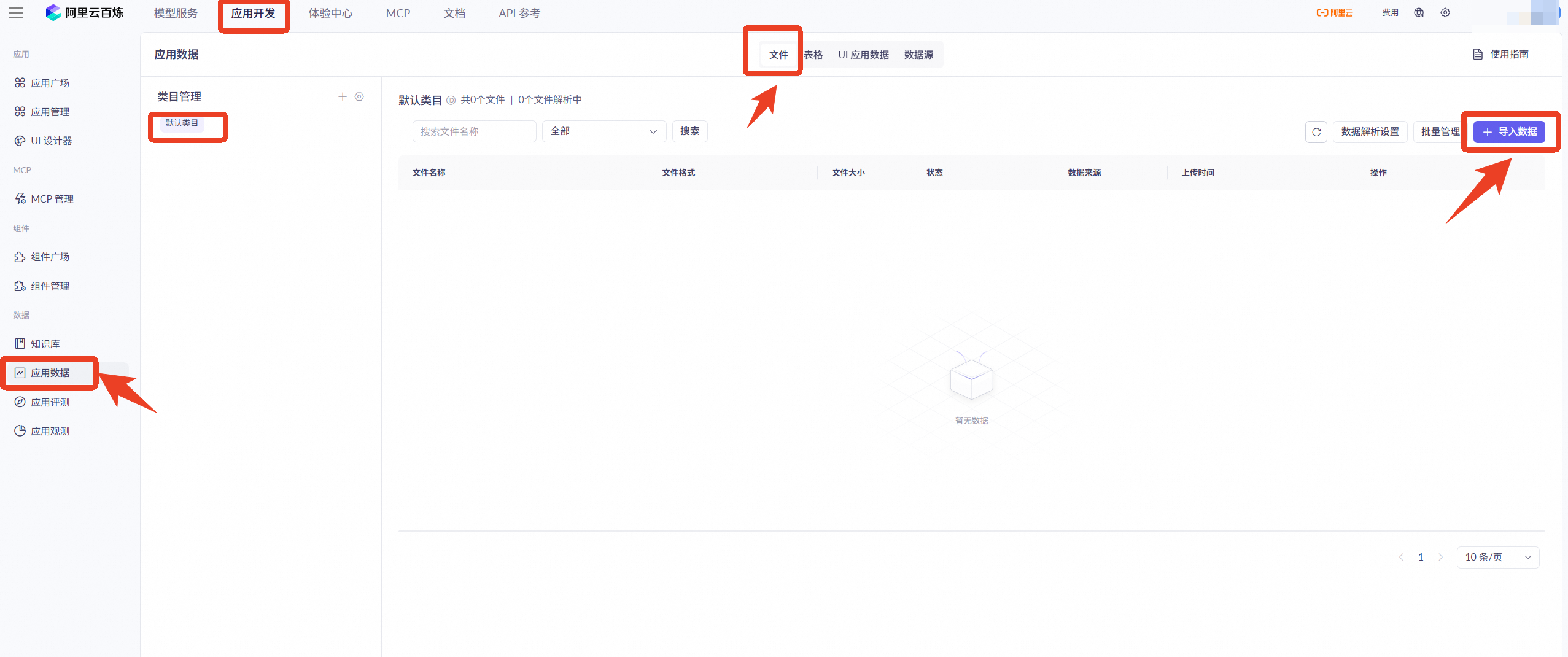Click the 文件名称 column header
1568x657 pixels.
(x=429, y=173)
